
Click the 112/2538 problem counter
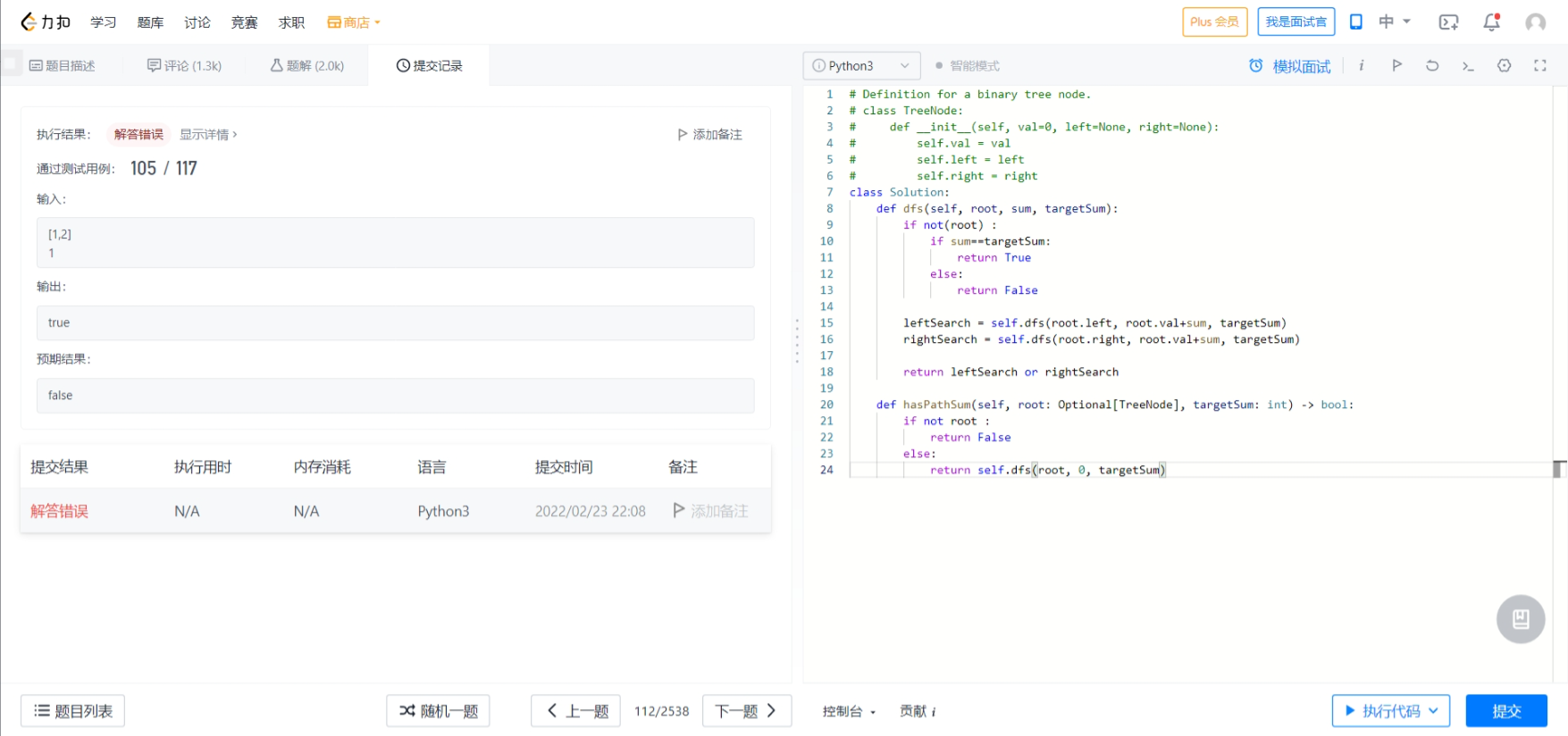point(661,711)
